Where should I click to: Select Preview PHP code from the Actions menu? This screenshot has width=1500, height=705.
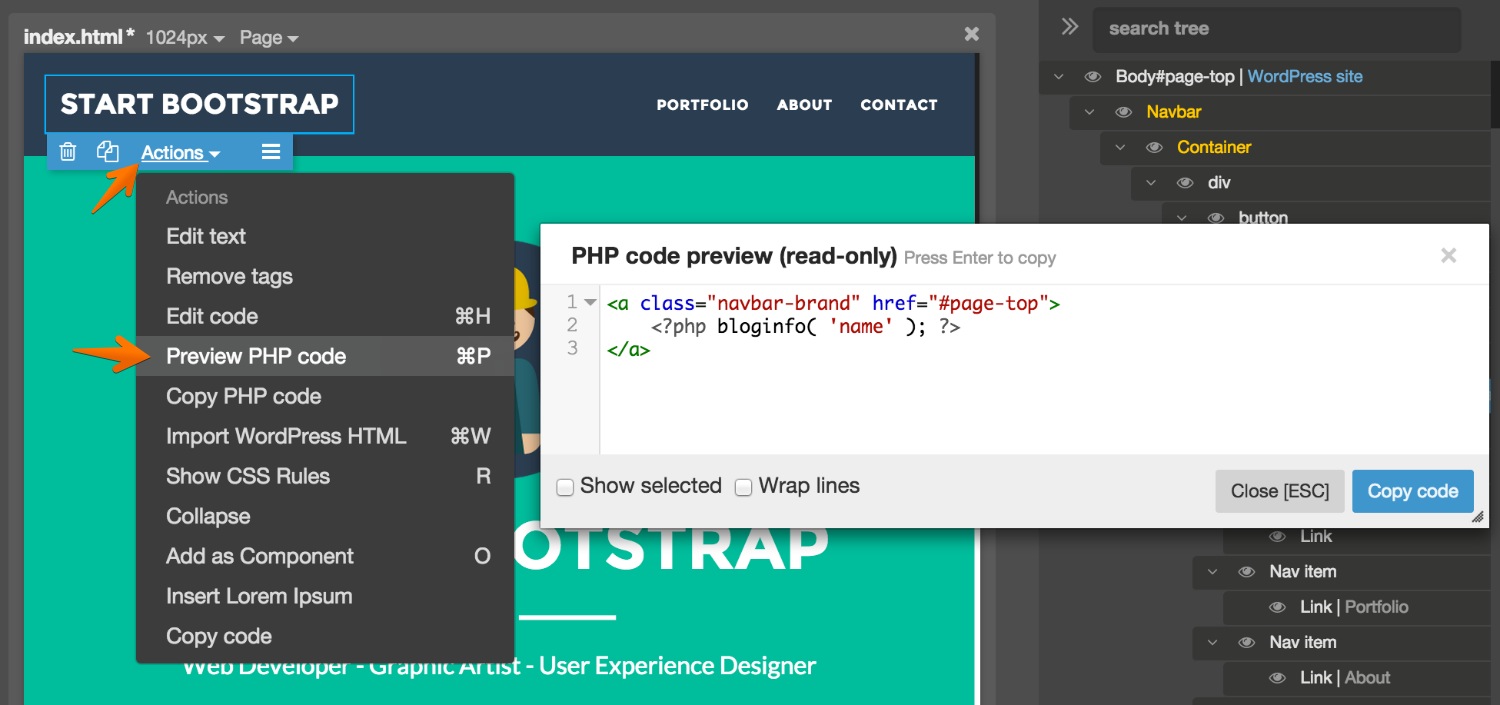[x=256, y=356]
